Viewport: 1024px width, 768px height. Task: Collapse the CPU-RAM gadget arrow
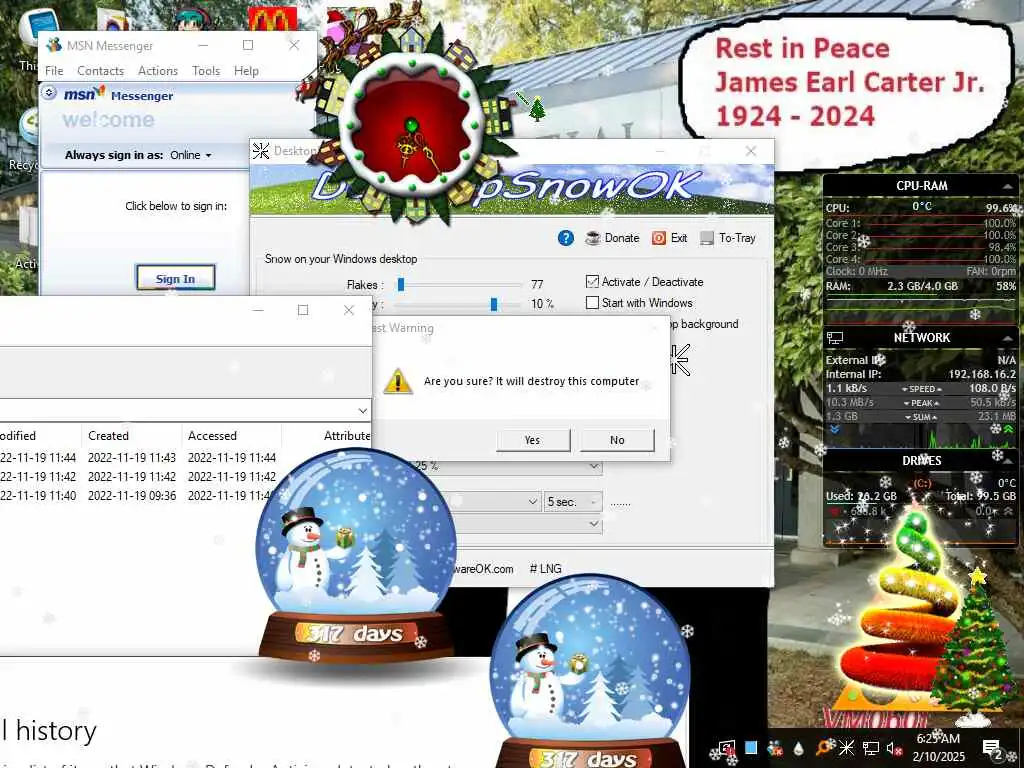(1008, 186)
